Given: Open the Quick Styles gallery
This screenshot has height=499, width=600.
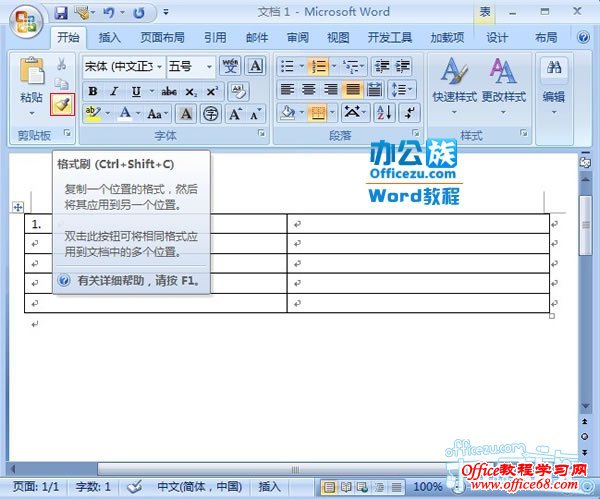Looking at the screenshot, I should click(x=454, y=85).
